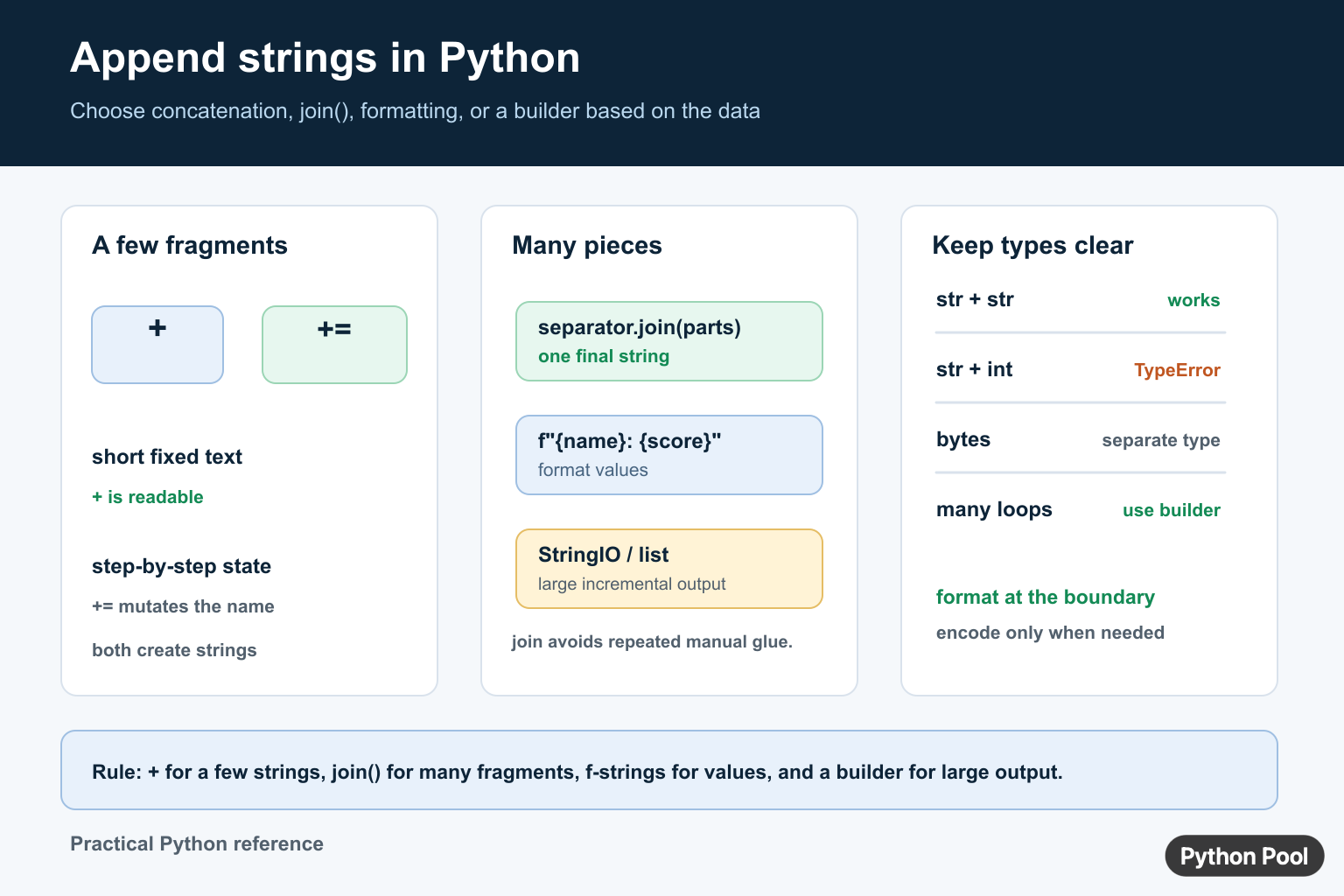The image size is (1344, 896).
Task: Click the green 'use builder' value
Action: coord(1172,510)
